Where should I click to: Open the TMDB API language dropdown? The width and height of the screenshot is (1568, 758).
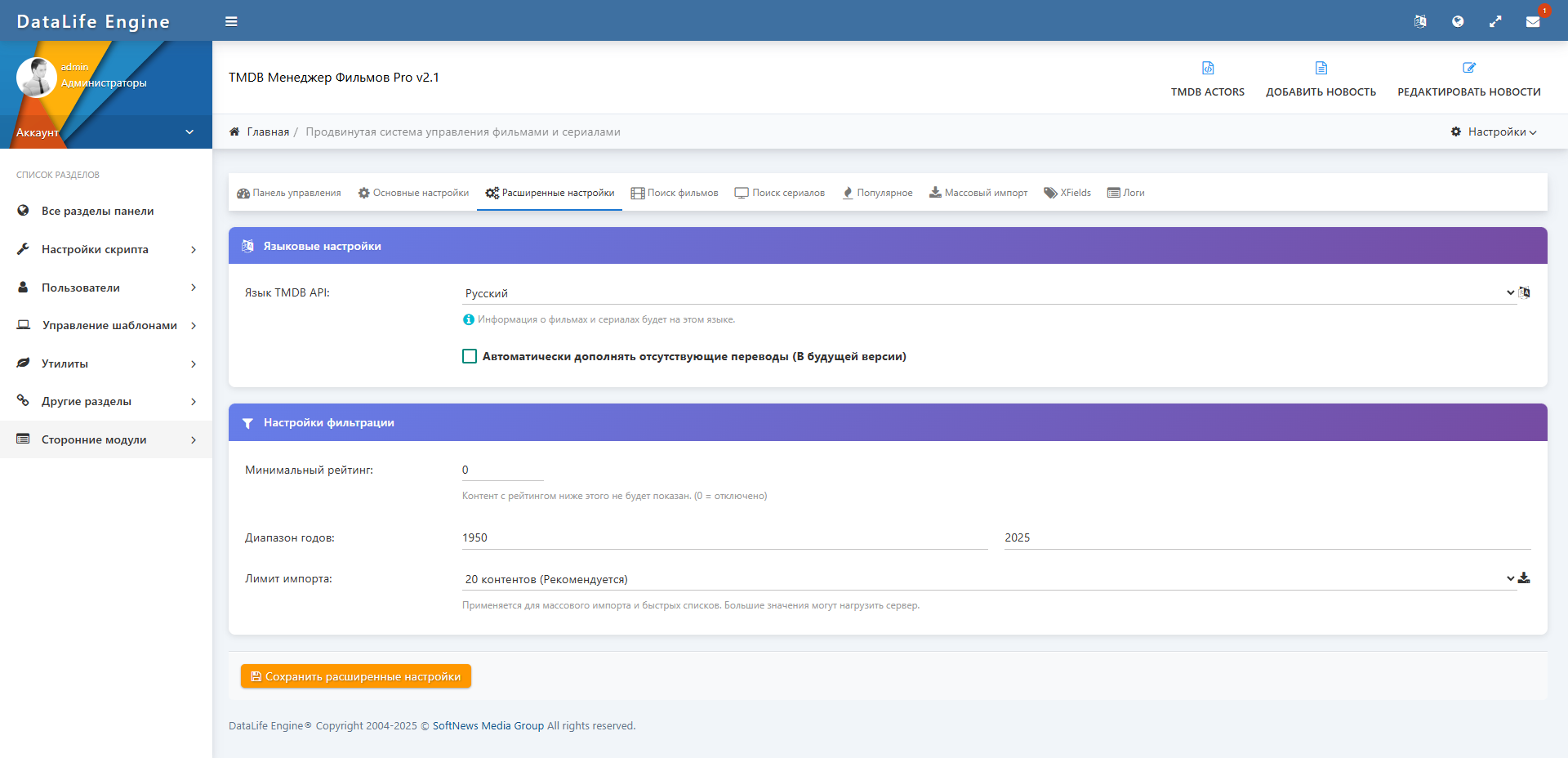tap(988, 293)
